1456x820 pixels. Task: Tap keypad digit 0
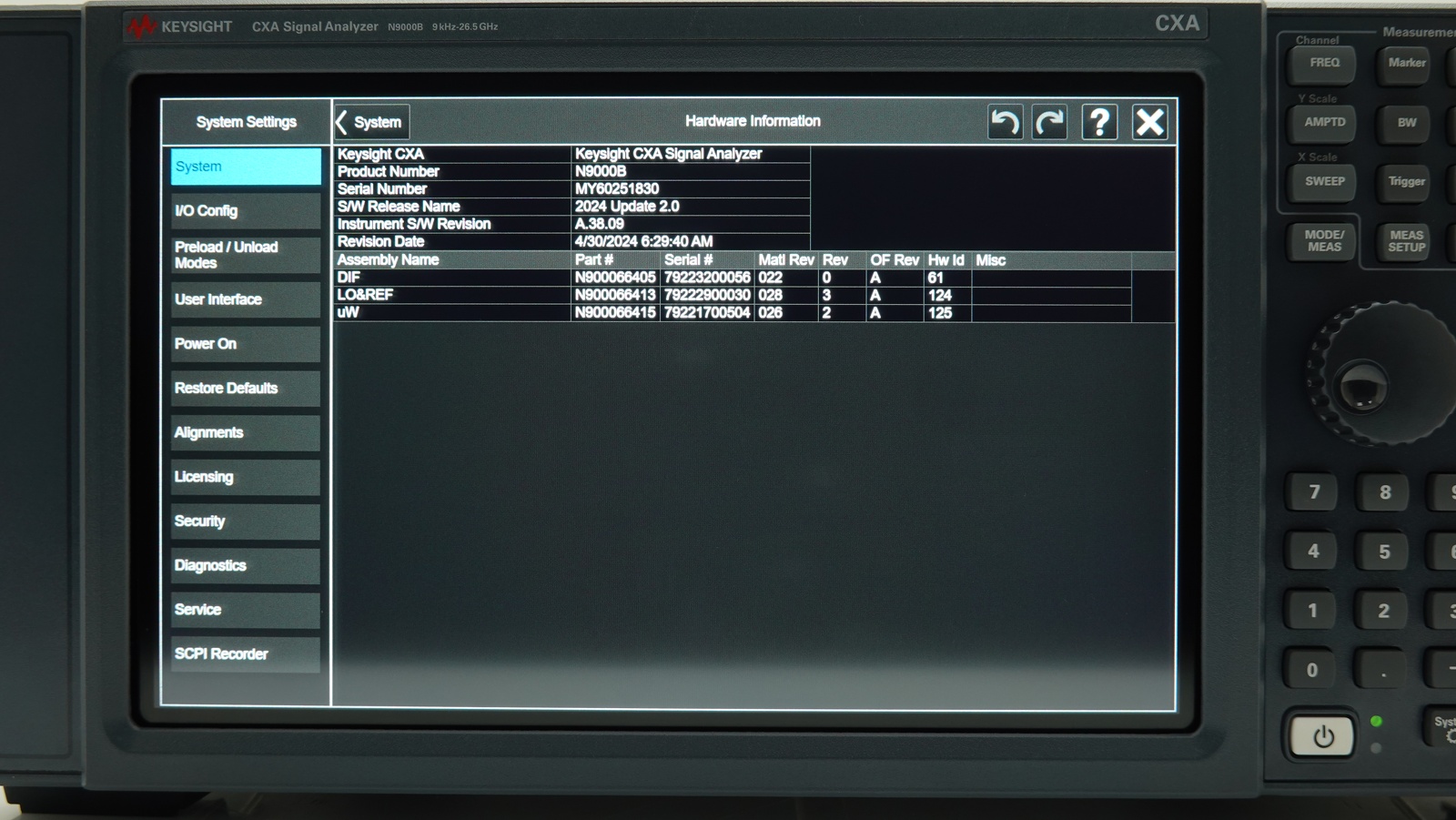point(1312,670)
